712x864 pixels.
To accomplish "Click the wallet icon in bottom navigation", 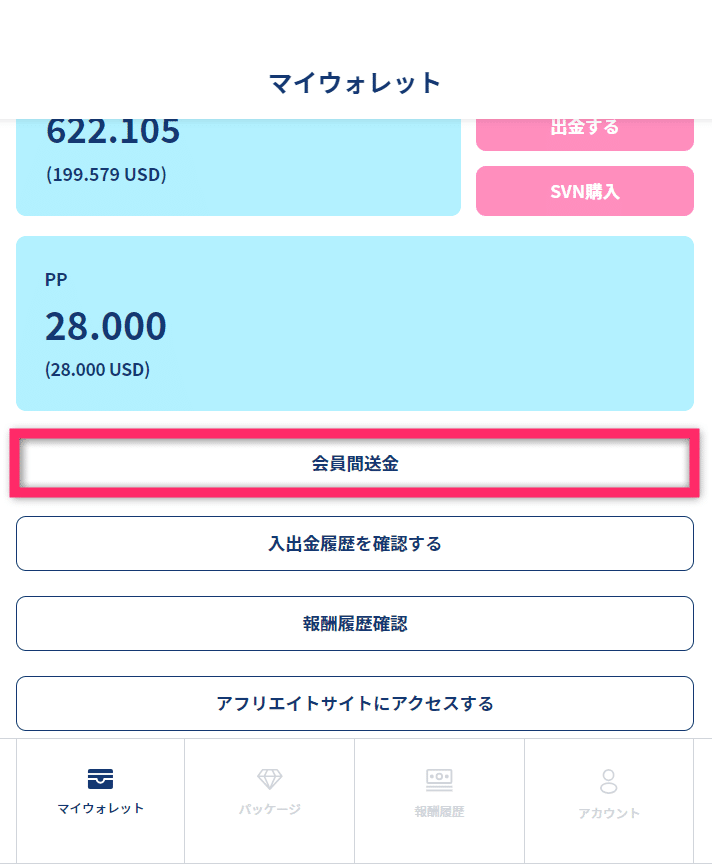I will click(x=100, y=778).
